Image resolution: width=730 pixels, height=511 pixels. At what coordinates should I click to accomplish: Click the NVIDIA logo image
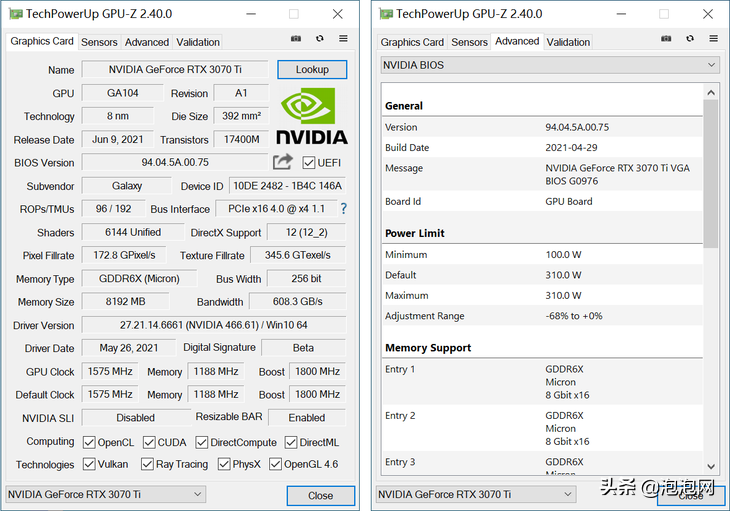coord(312,116)
